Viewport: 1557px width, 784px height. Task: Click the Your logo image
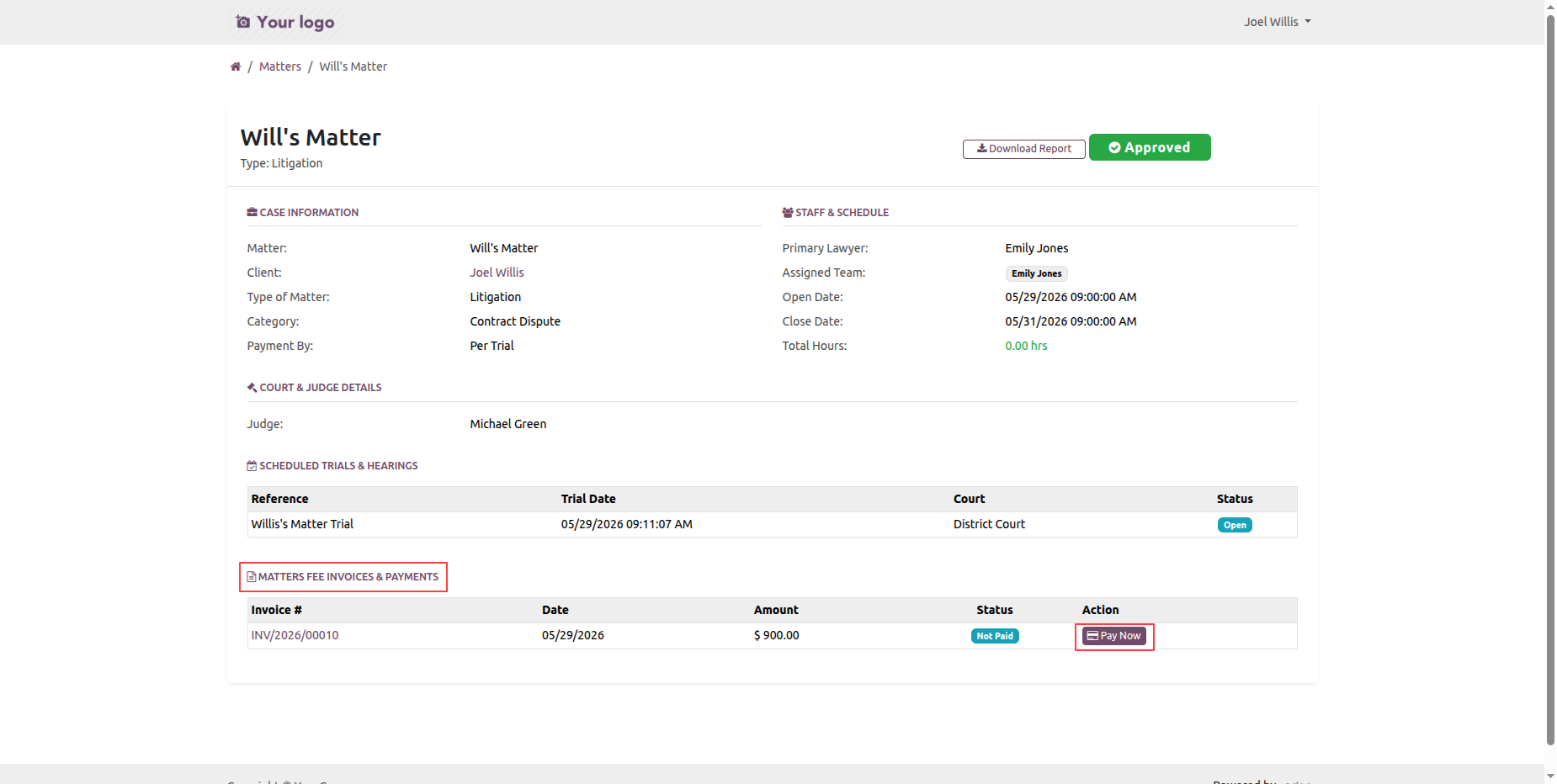coord(284,22)
